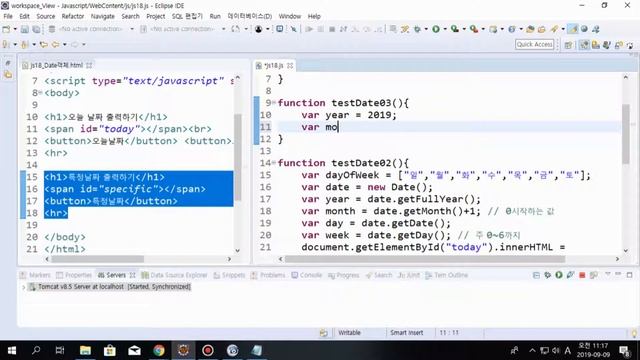The height and width of the screenshot is (360, 640).
Task: Select the Tomcat v8.5 Server at localhost row
Action: (x=110, y=287)
